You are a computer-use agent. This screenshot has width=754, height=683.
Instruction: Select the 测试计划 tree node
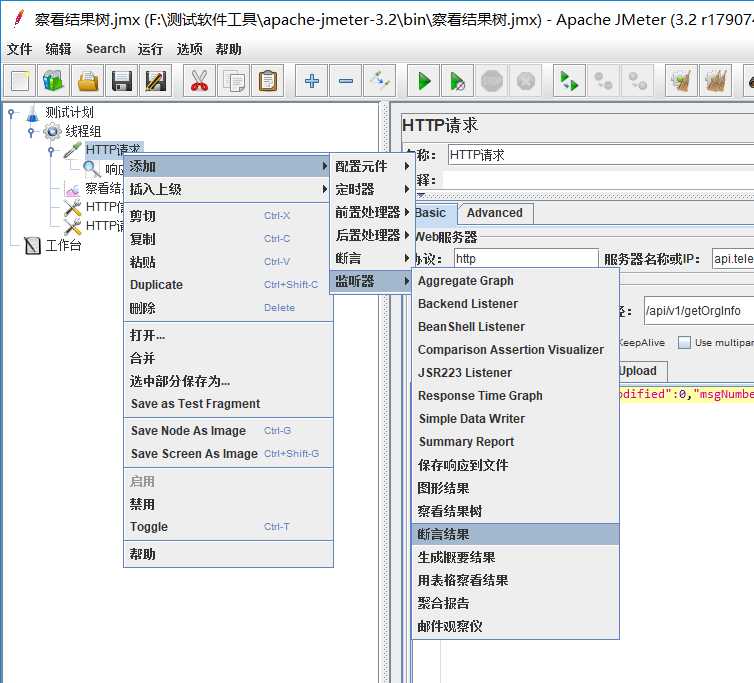tap(69, 113)
